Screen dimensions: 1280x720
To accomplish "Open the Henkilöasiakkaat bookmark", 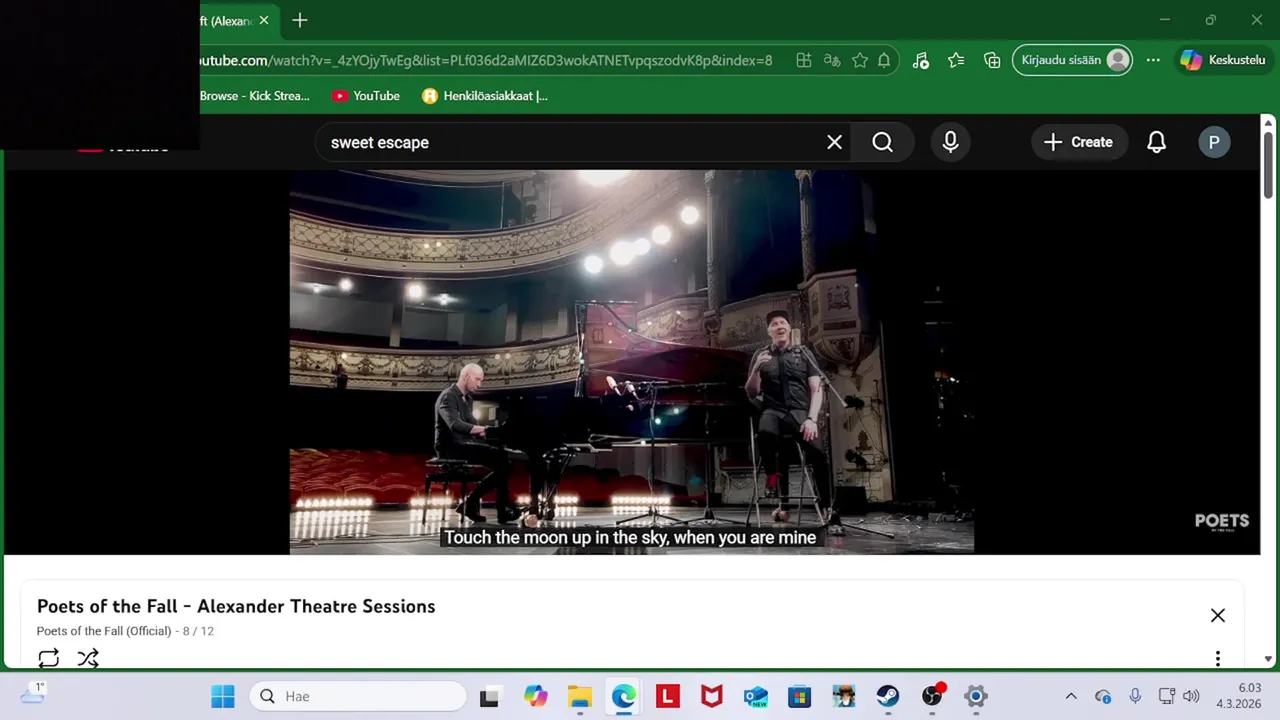I will (x=485, y=96).
